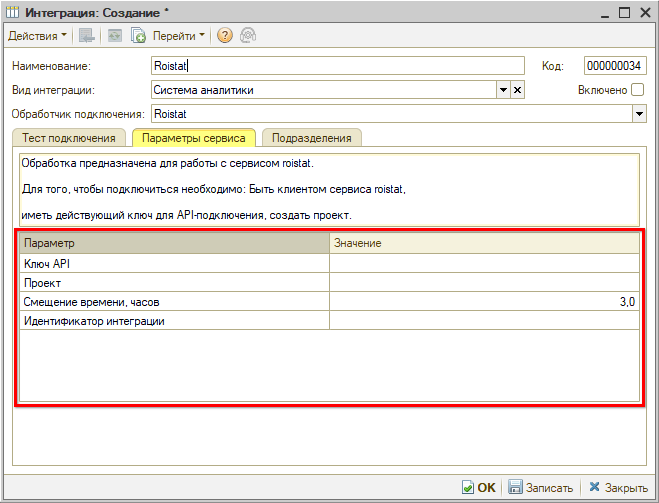The width and height of the screenshot is (659, 503).
Task: Select the Смещение времени, часов row
Action: 330,302
